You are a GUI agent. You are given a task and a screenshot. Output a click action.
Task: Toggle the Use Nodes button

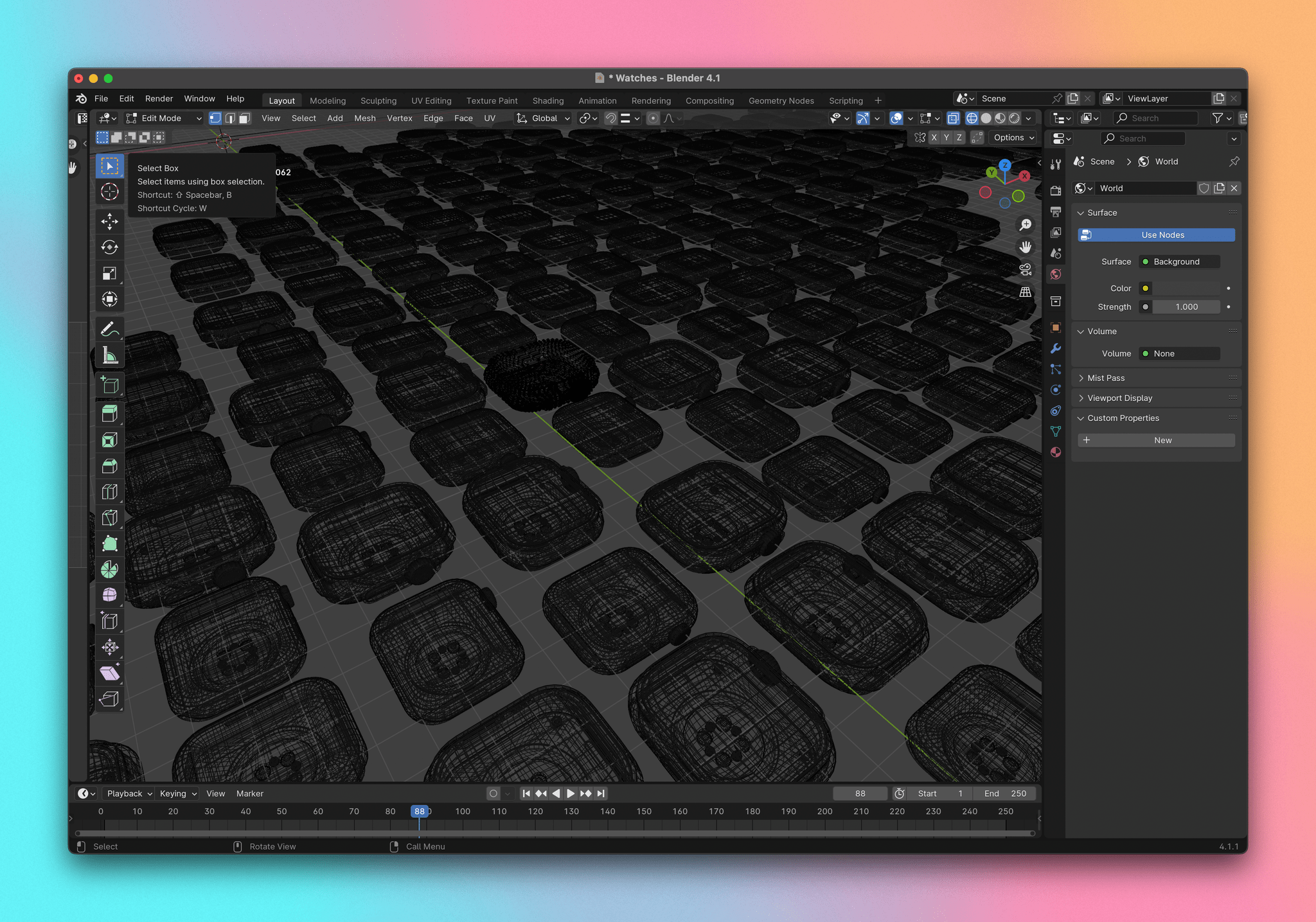1156,235
